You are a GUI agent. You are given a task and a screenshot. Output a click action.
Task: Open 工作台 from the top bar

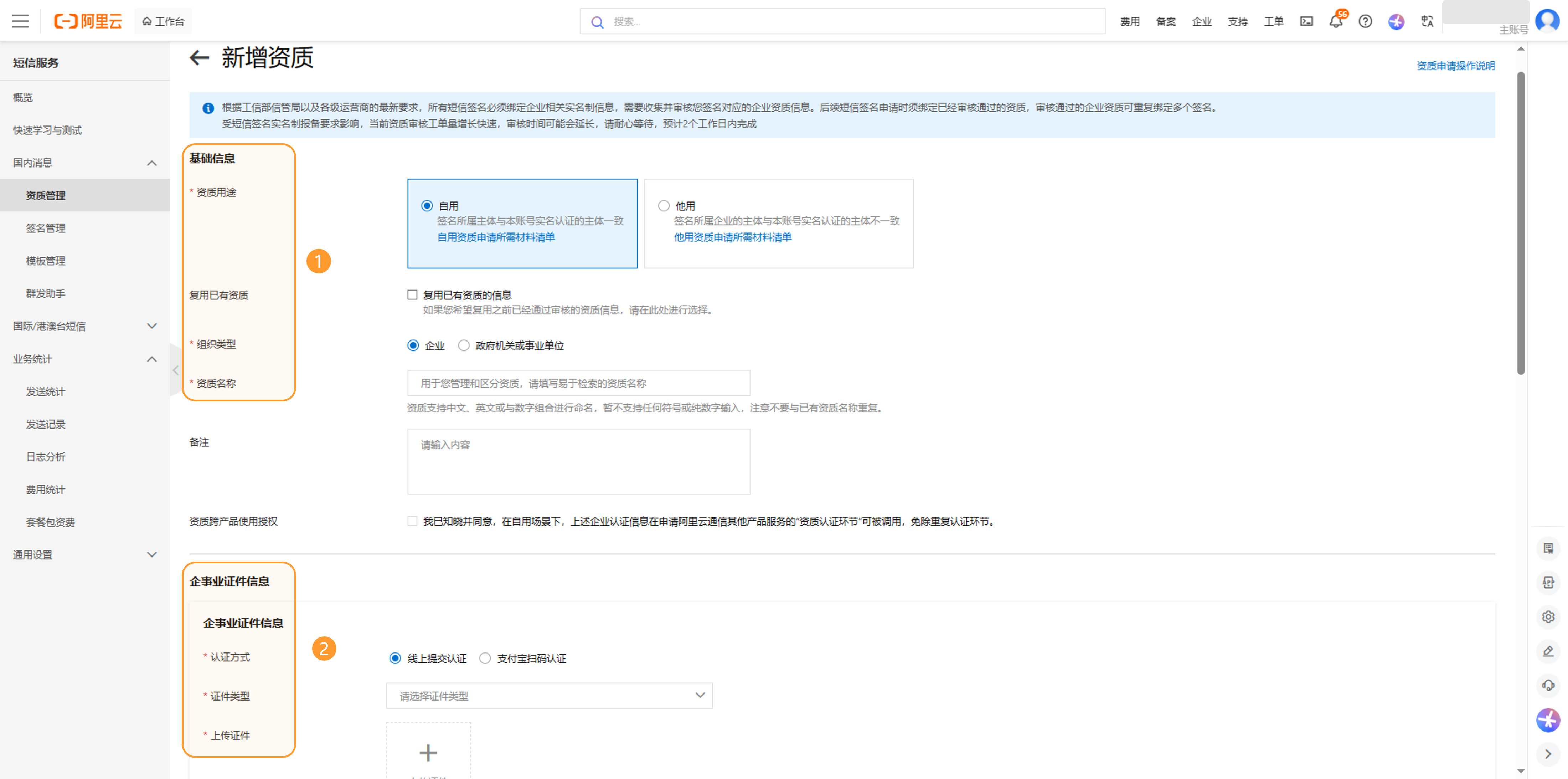point(163,21)
